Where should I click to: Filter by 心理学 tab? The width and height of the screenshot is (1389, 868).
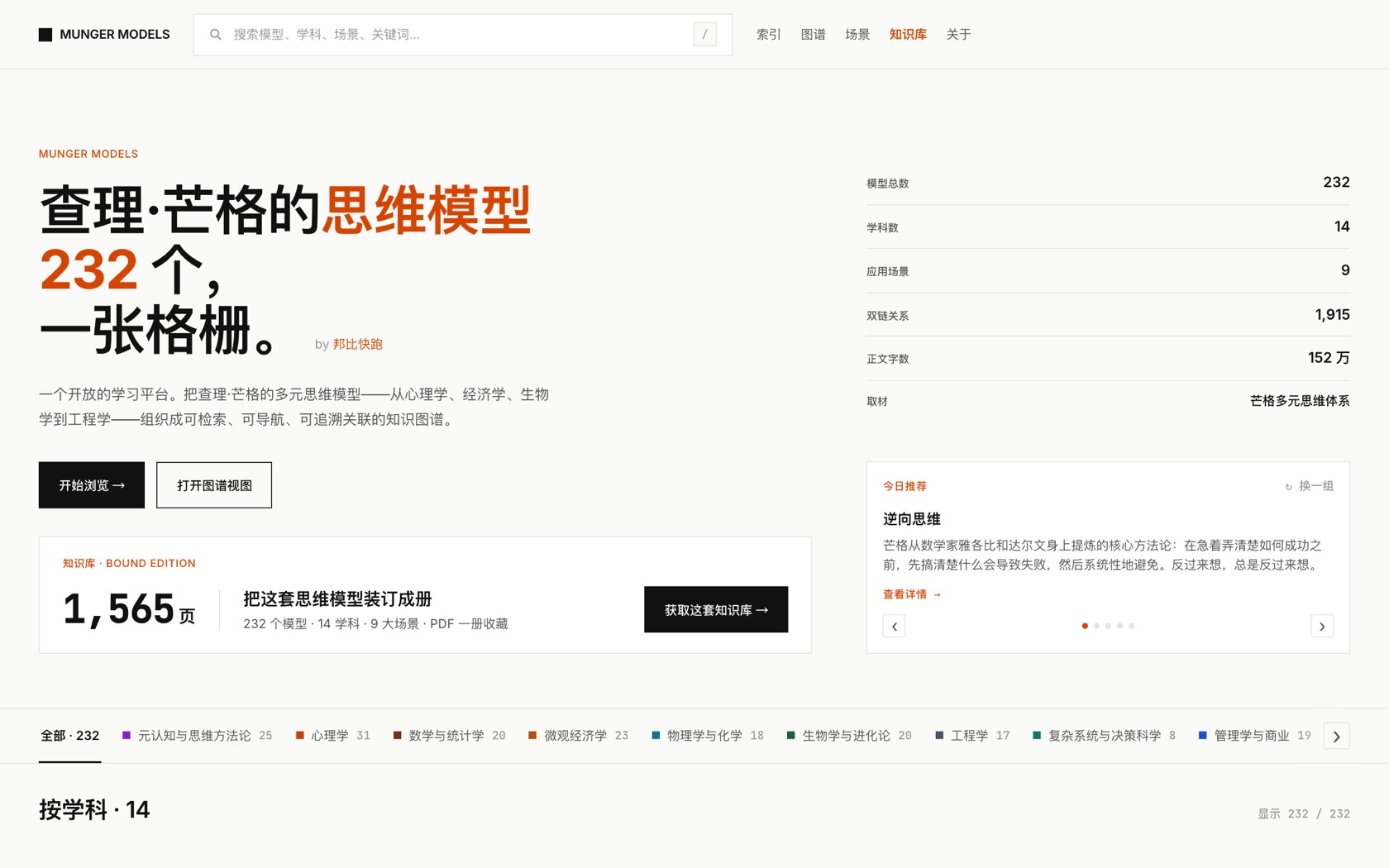pyautogui.click(x=333, y=736)
